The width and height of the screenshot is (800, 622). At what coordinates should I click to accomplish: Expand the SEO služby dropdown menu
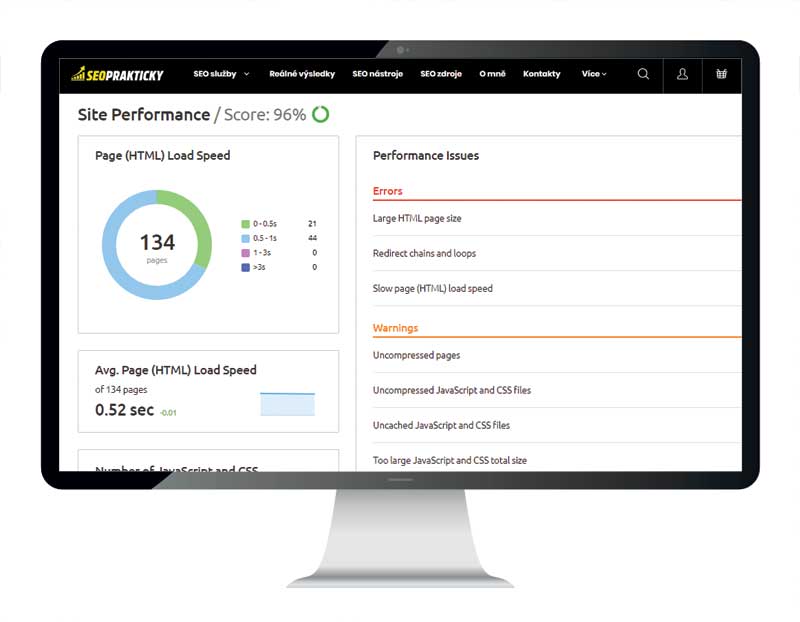tap(221, 74)
